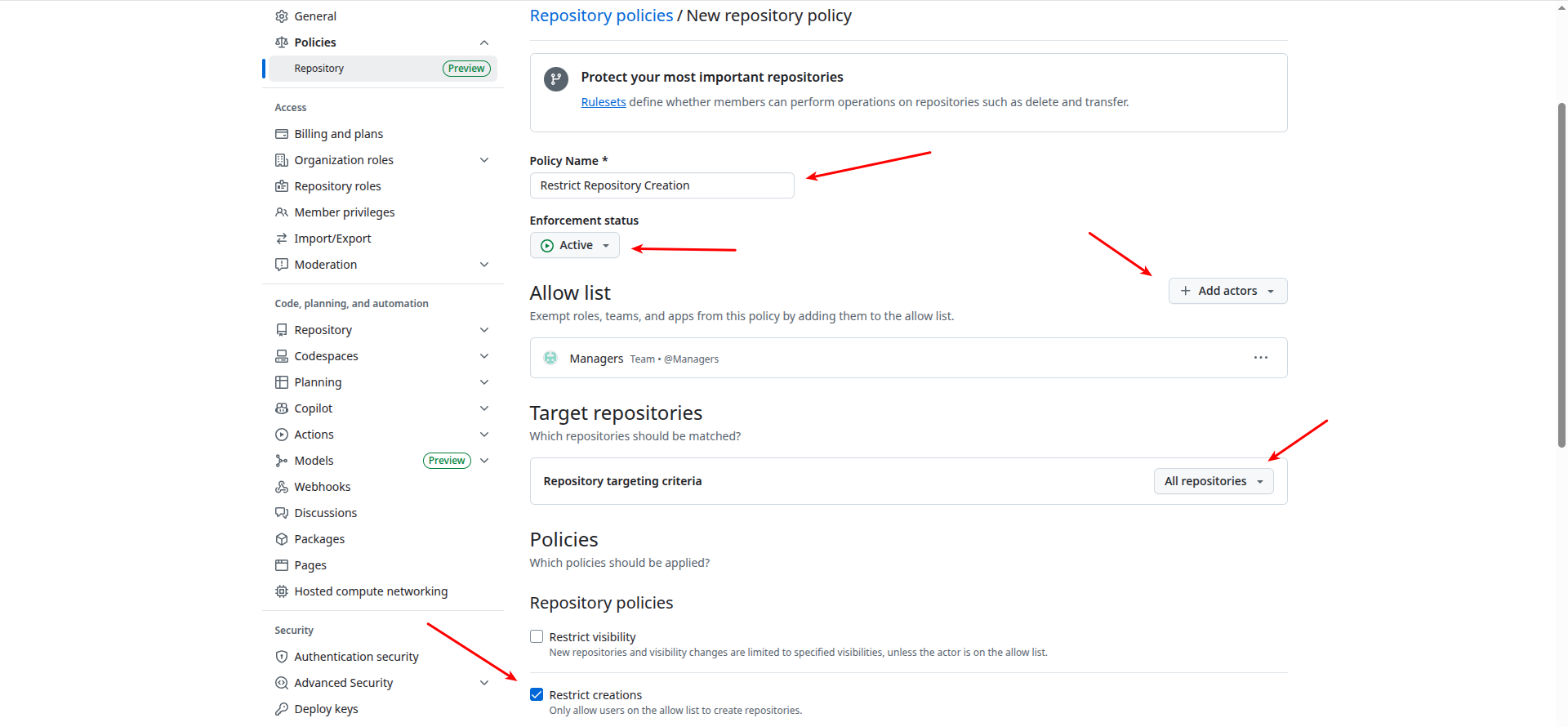Open the Enforcement status Active dropdown
The height and width of the screenshot is (727, 1568).
(x=575, y=245)
